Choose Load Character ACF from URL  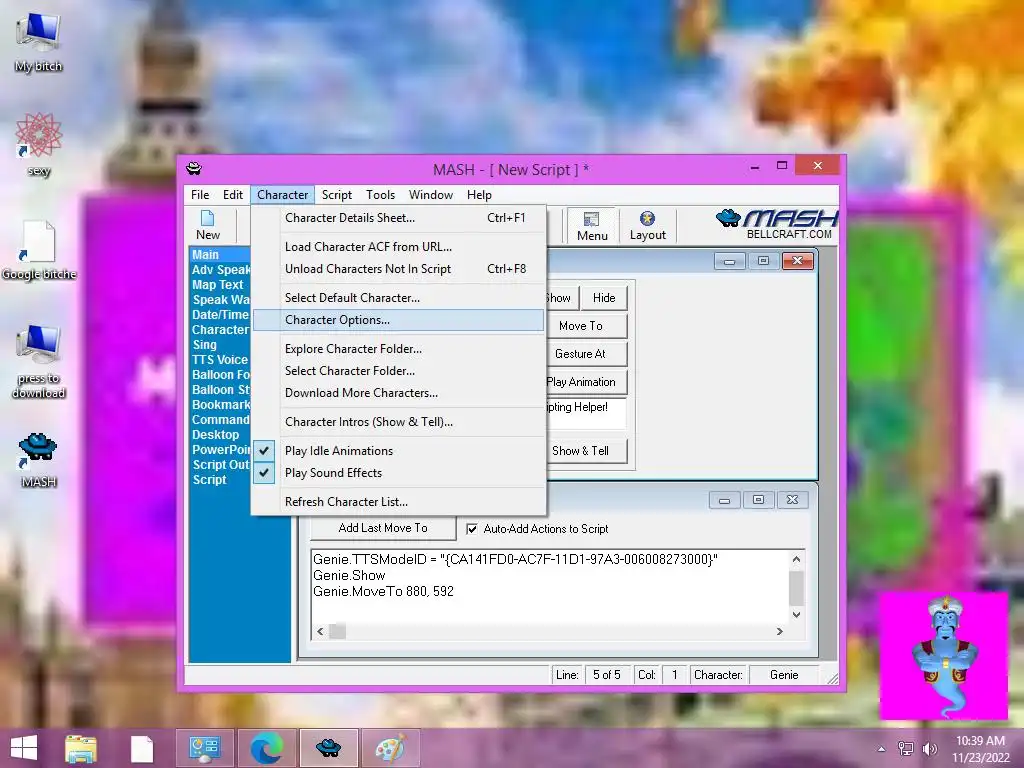(398, 247)
